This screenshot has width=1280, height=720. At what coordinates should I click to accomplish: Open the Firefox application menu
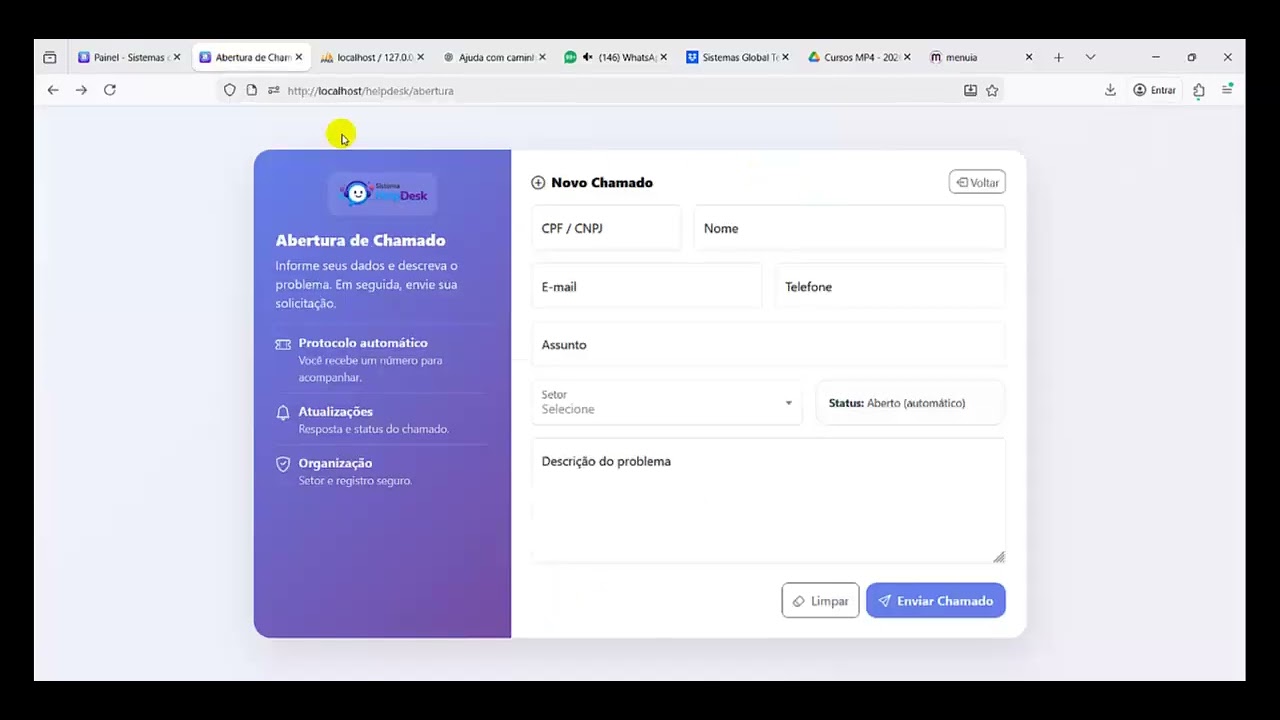(x=1227, y=90)
